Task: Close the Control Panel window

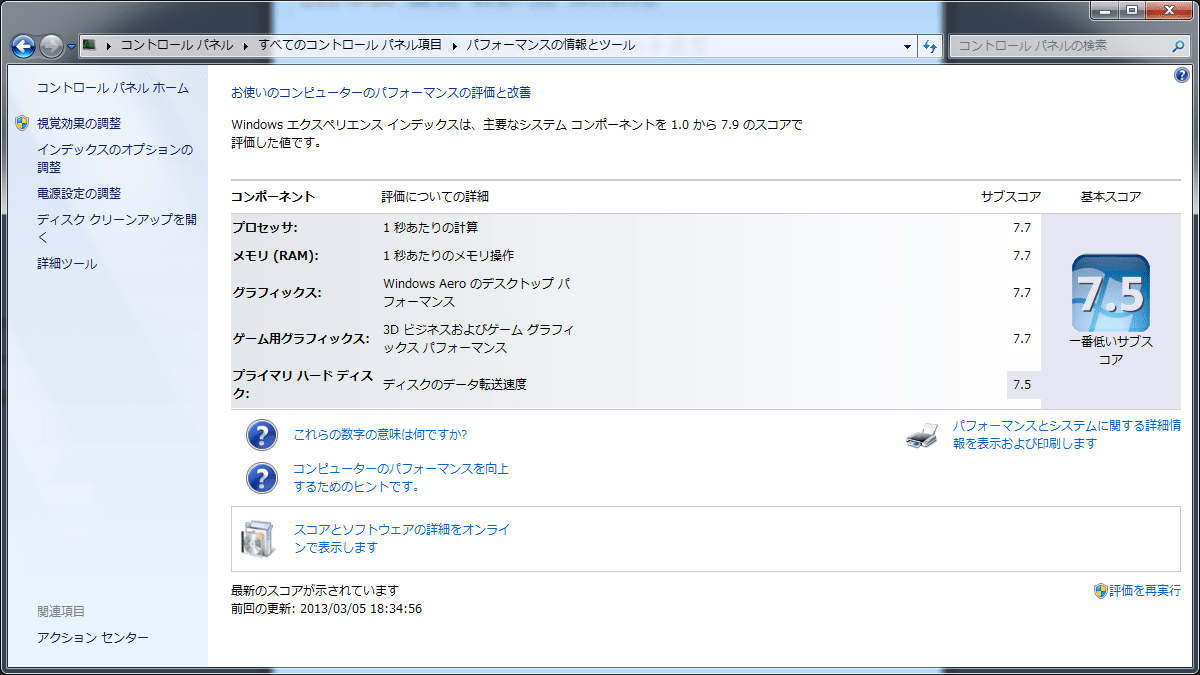Action: (1168, 10)
